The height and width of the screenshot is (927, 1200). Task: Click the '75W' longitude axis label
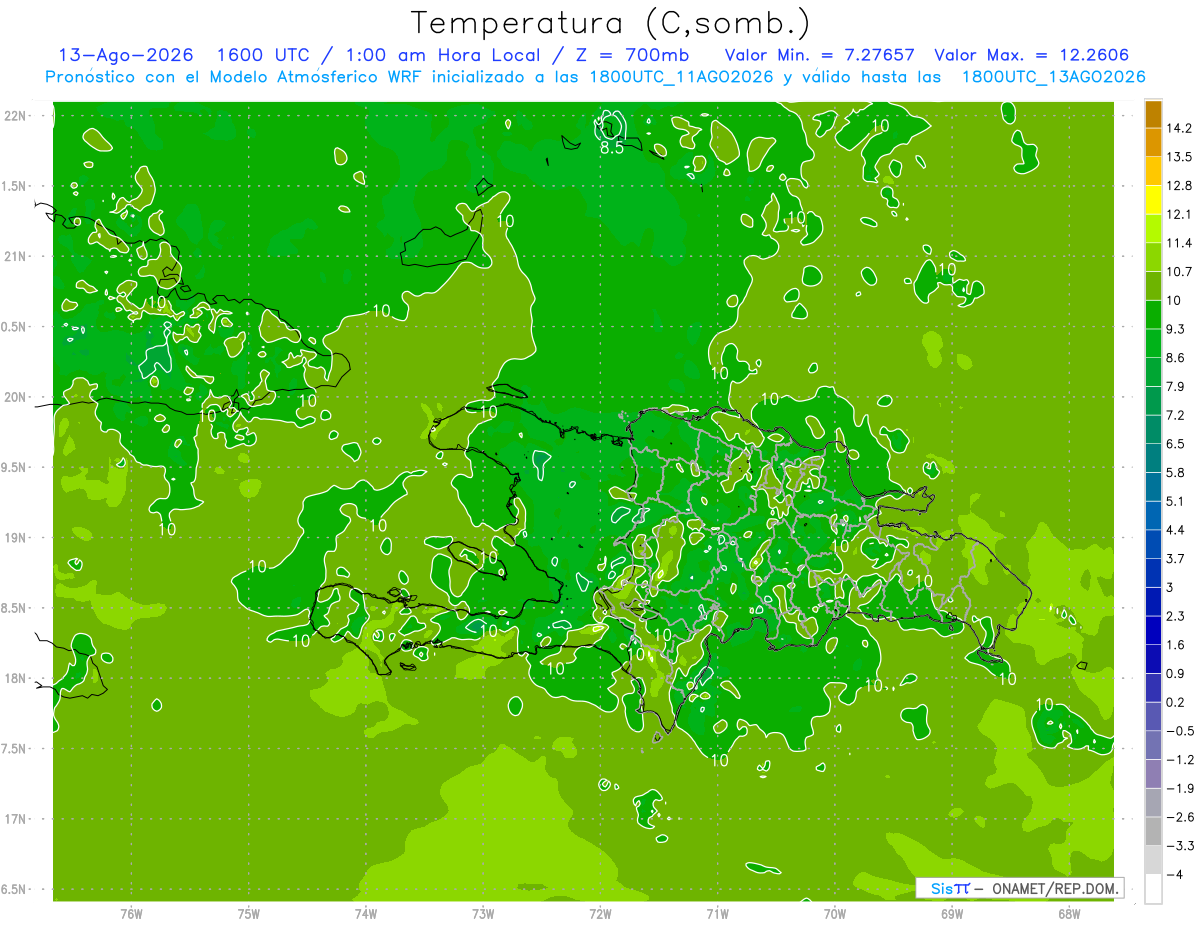[x=249, y=913]
